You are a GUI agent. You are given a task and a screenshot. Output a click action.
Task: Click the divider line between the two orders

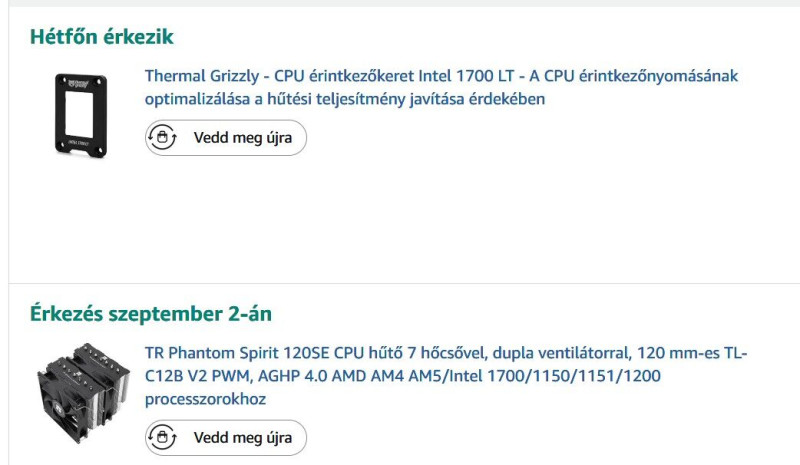(x=404, y=283)
